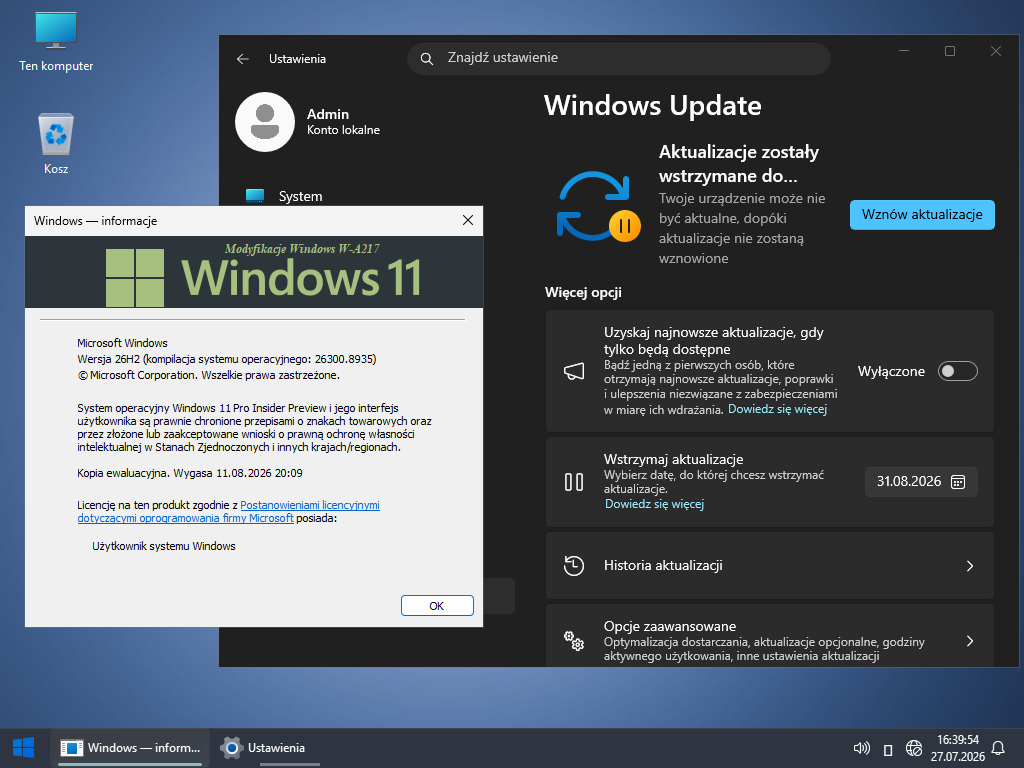Image resolution: width=1024 pixels, height=768 pixels.
Task: Go back using the Settings arrow
Action: point(243,59)
